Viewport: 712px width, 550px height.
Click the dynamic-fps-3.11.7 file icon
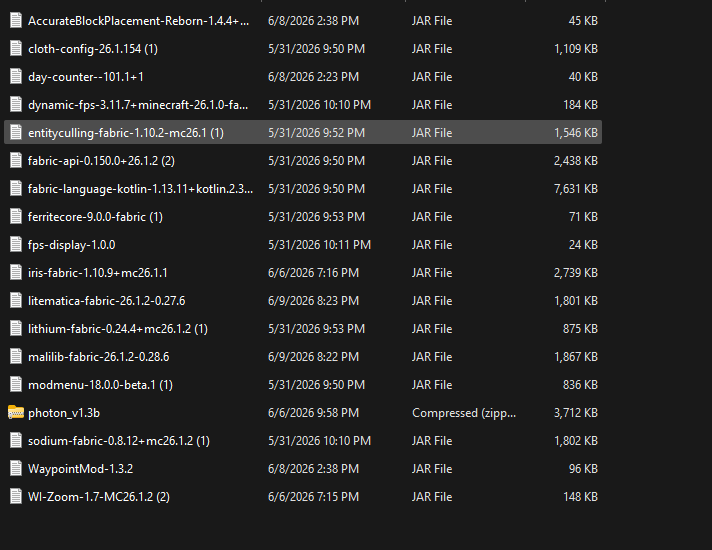[16, 104]
